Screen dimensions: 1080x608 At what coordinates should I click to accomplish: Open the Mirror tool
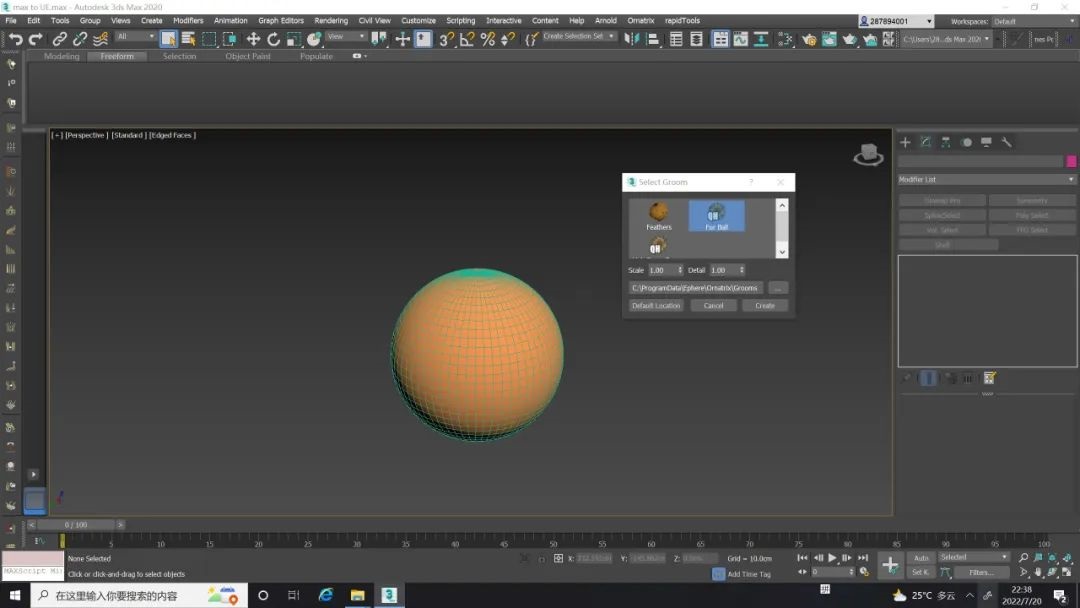tap(631, 39)
